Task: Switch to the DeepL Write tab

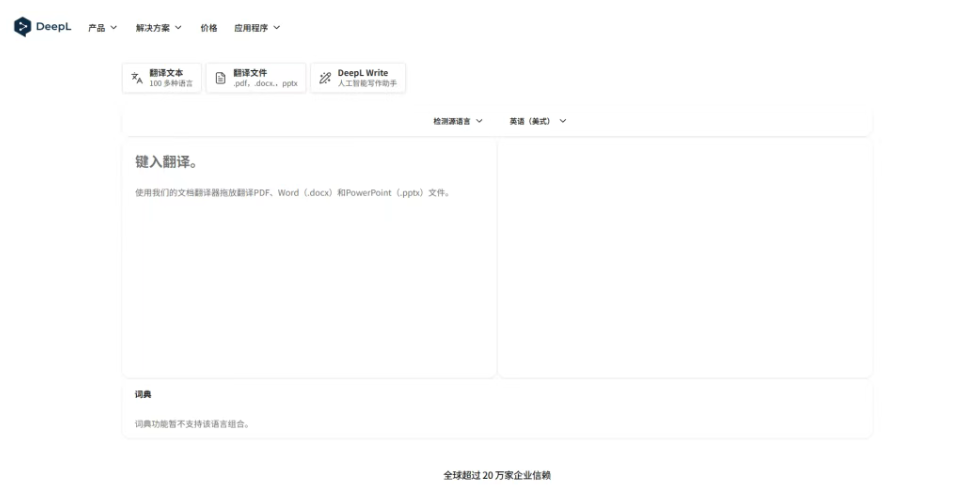Action: coord(358,78)
